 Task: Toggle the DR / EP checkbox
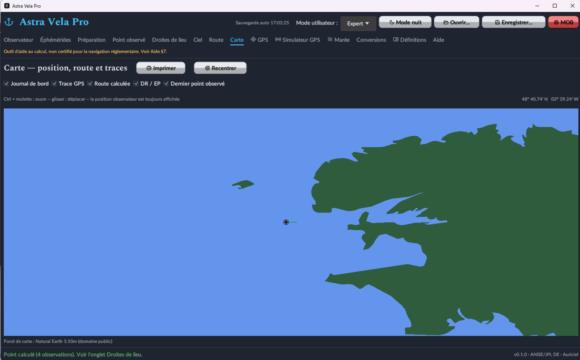(136, 84)
